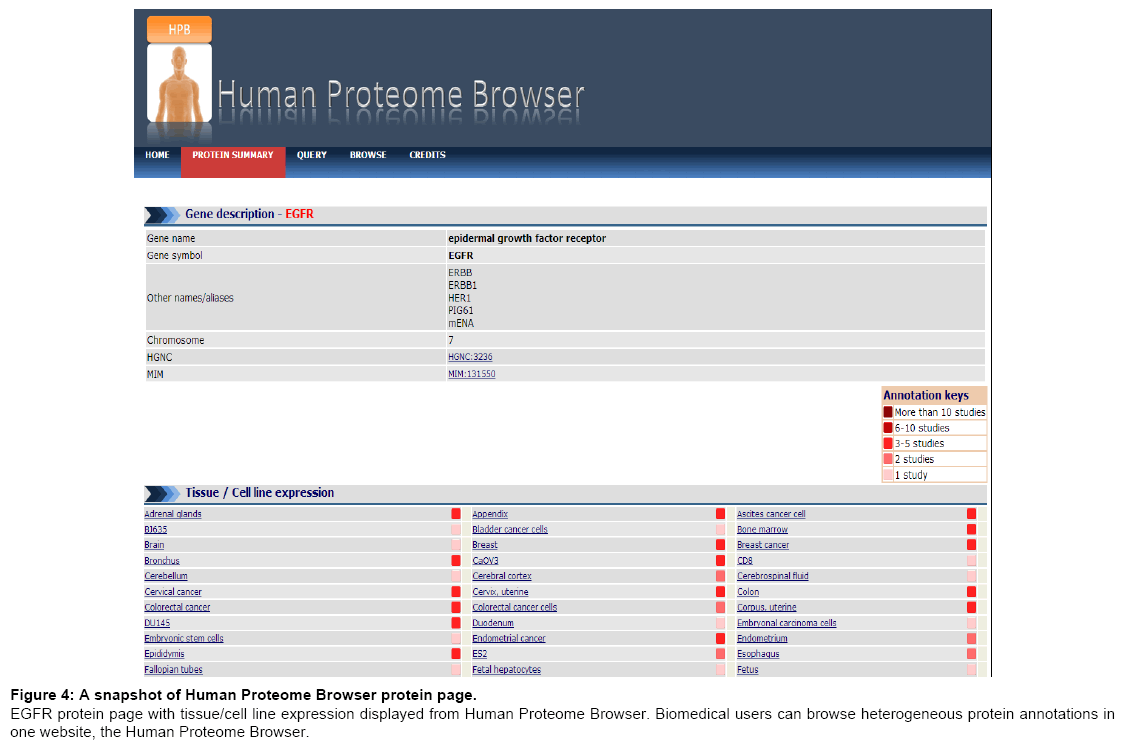Open the Cerebellum tissue link
Viewport: 1126px width, 742px height.
[166, 576]
